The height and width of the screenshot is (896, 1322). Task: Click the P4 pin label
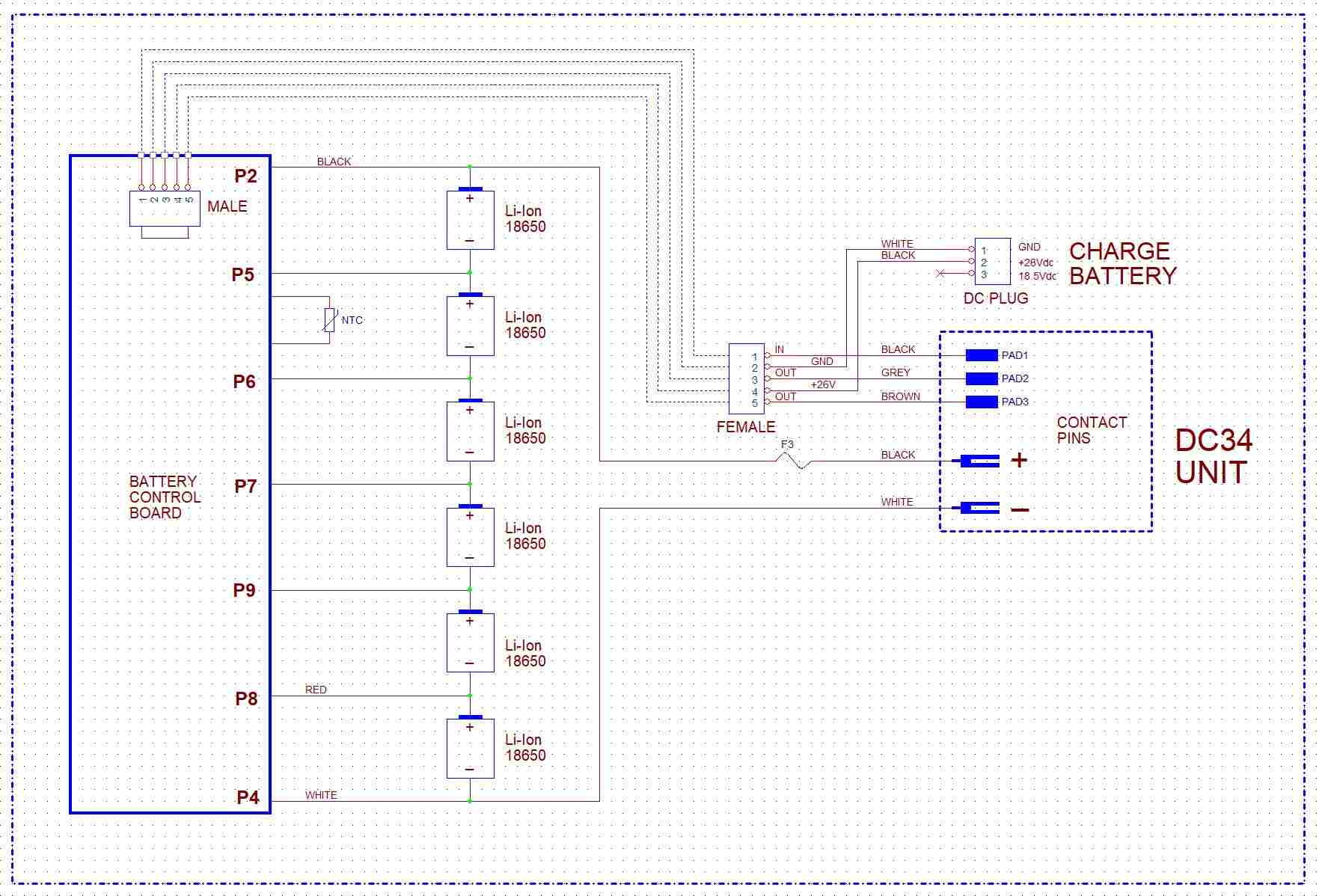[x=248, y=797]
